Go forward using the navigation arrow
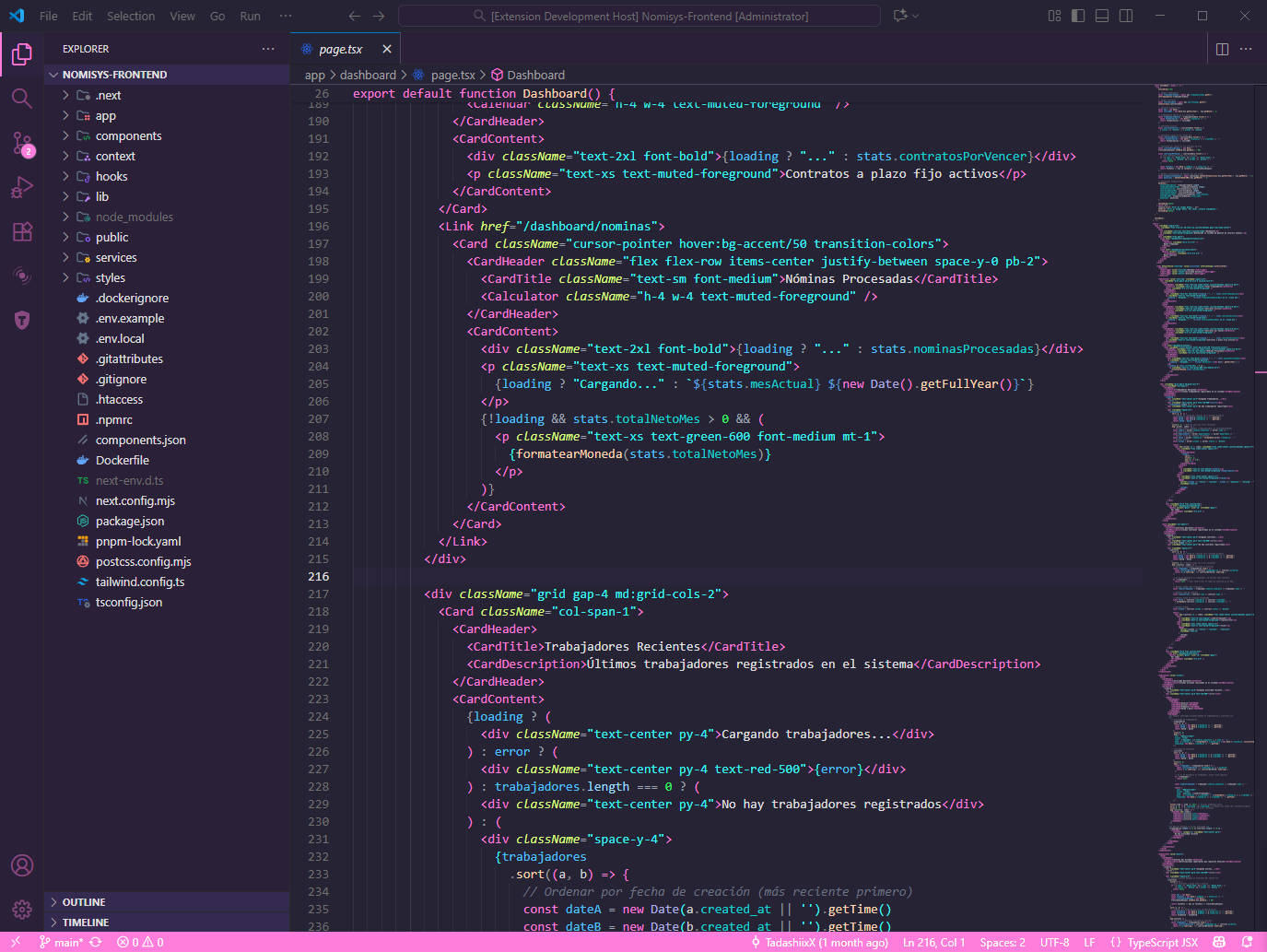This screenshot has width=1267, height=952. point(379,16)
